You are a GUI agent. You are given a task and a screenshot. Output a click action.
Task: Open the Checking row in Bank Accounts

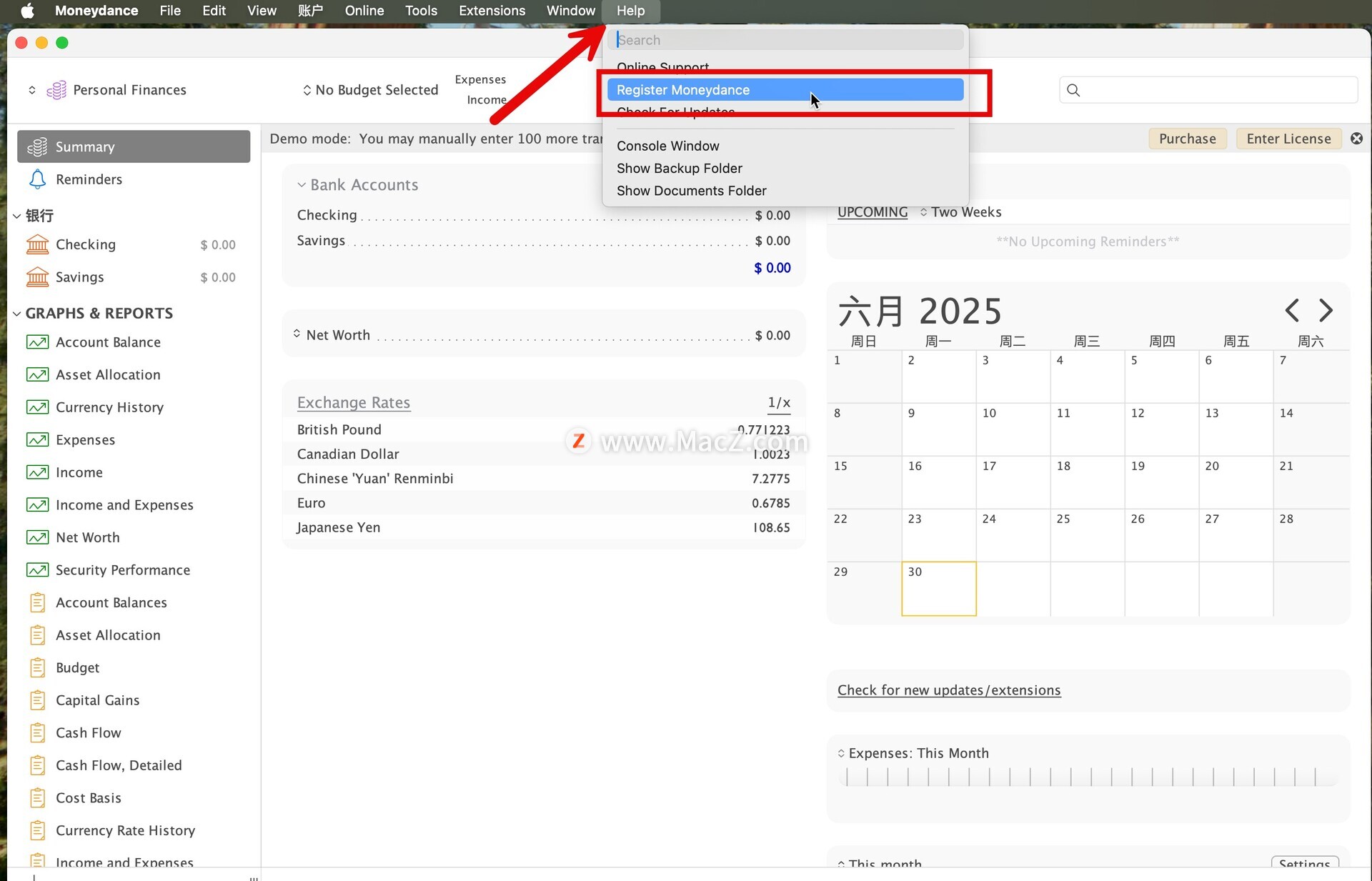click(x=544, y=215)
